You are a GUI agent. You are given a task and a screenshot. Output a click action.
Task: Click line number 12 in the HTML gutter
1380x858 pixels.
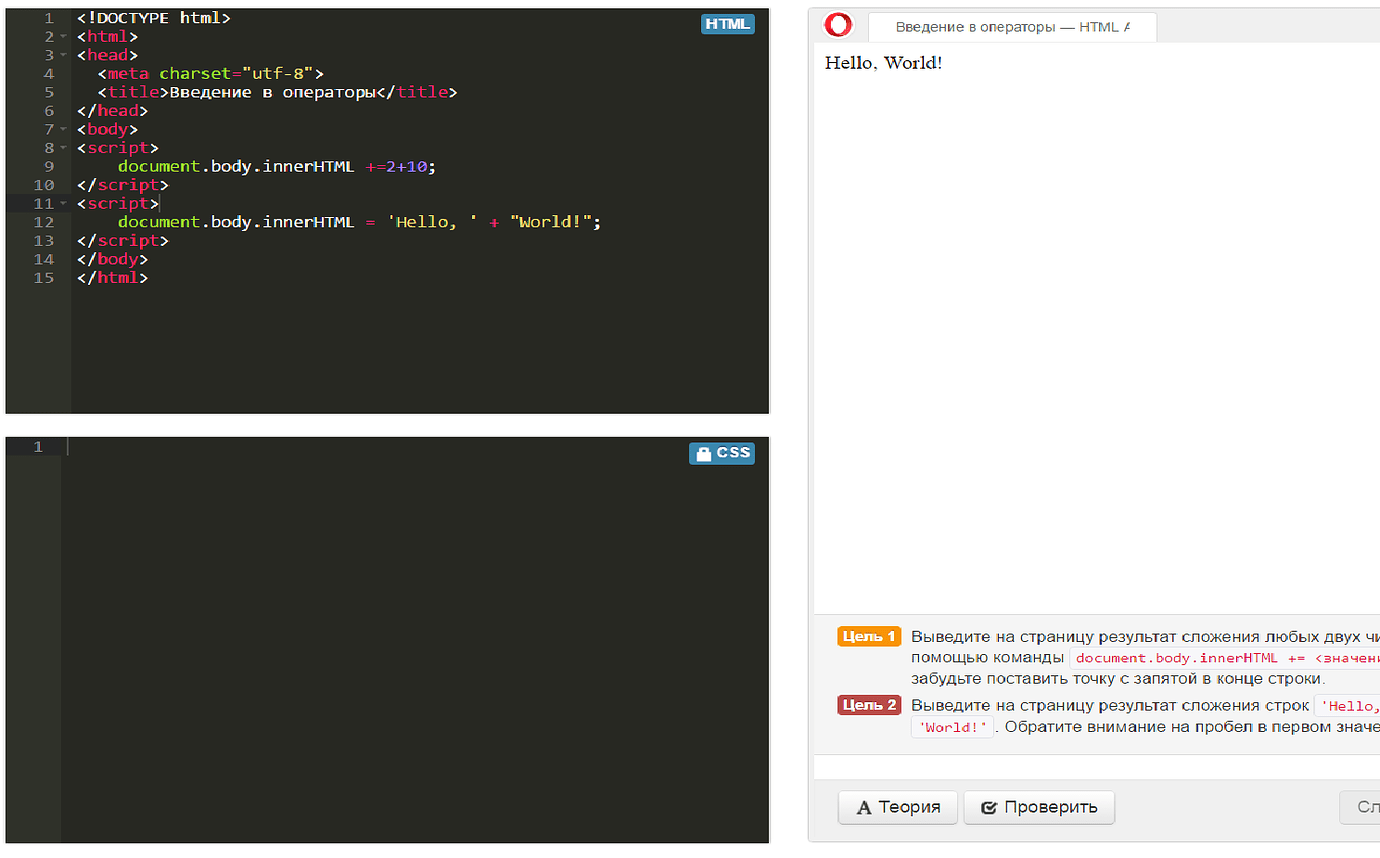click(44, 222)
